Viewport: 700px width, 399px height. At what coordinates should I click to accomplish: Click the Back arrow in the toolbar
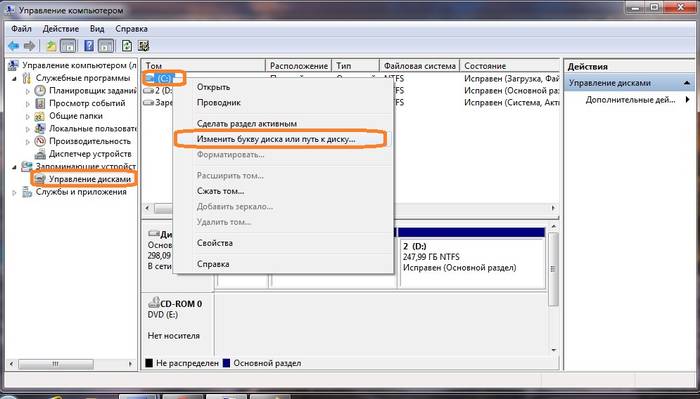pyautogui.click(x=14, y=46)
